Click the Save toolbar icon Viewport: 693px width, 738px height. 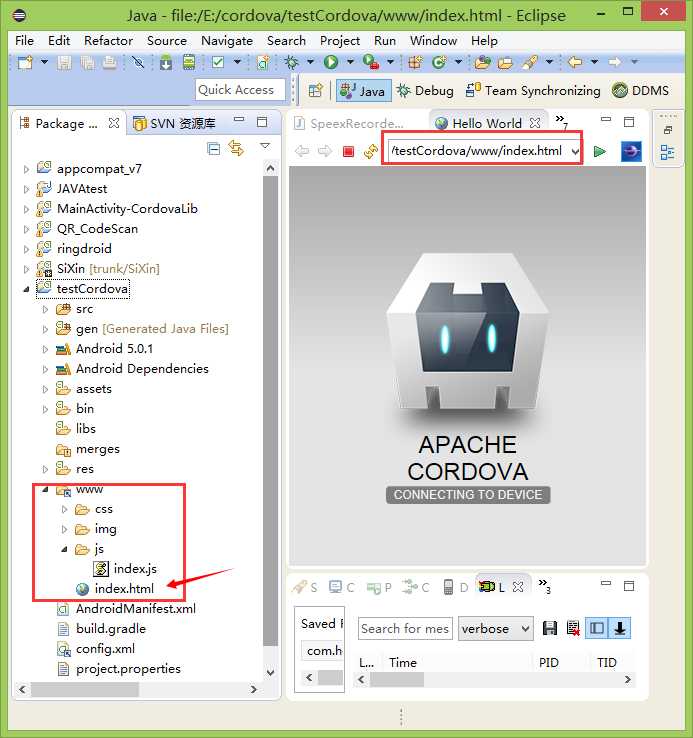64,62
